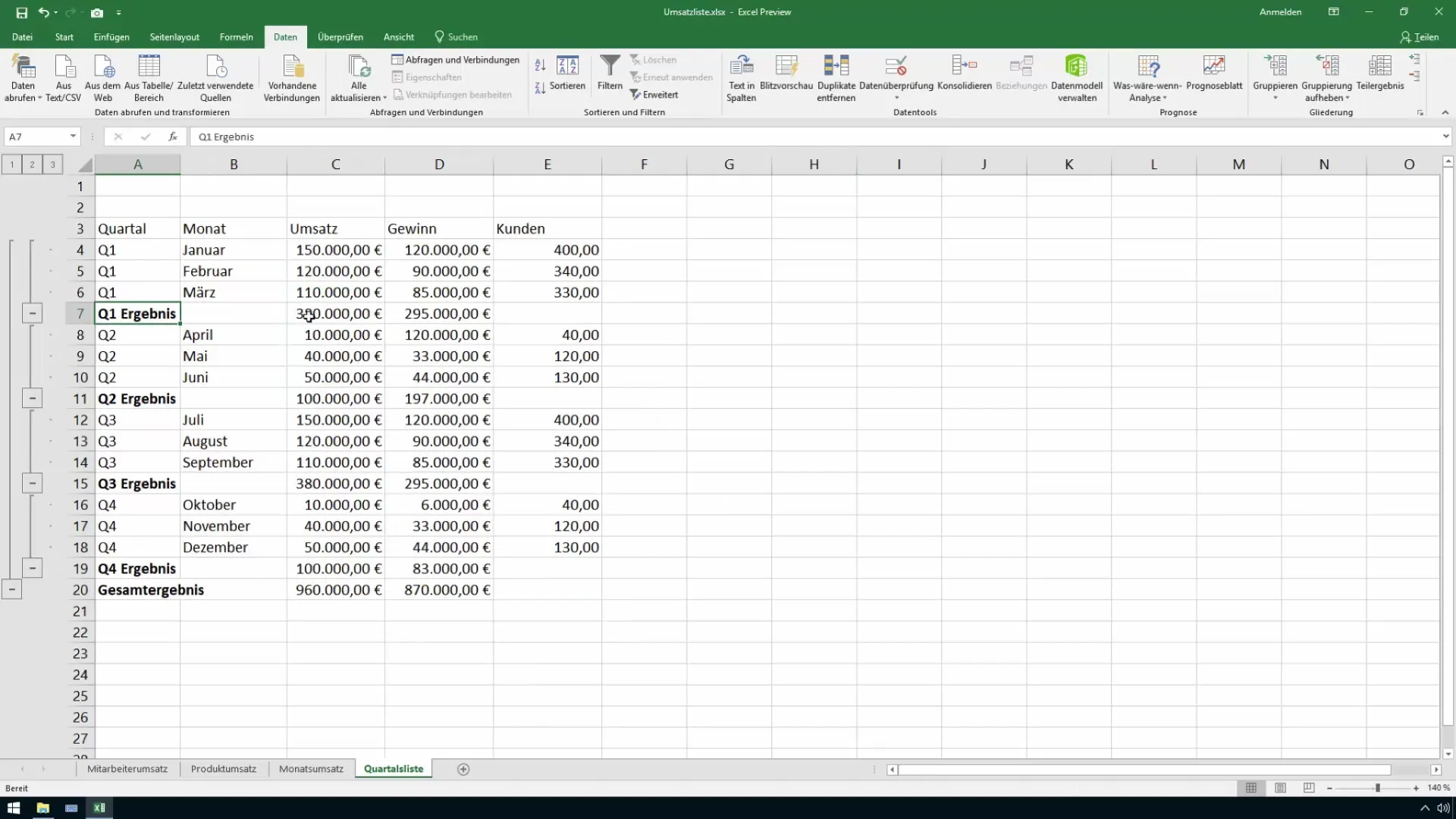
Task: Open Quick Access Toolbar customize dropdown
Action: click(119, 13)
